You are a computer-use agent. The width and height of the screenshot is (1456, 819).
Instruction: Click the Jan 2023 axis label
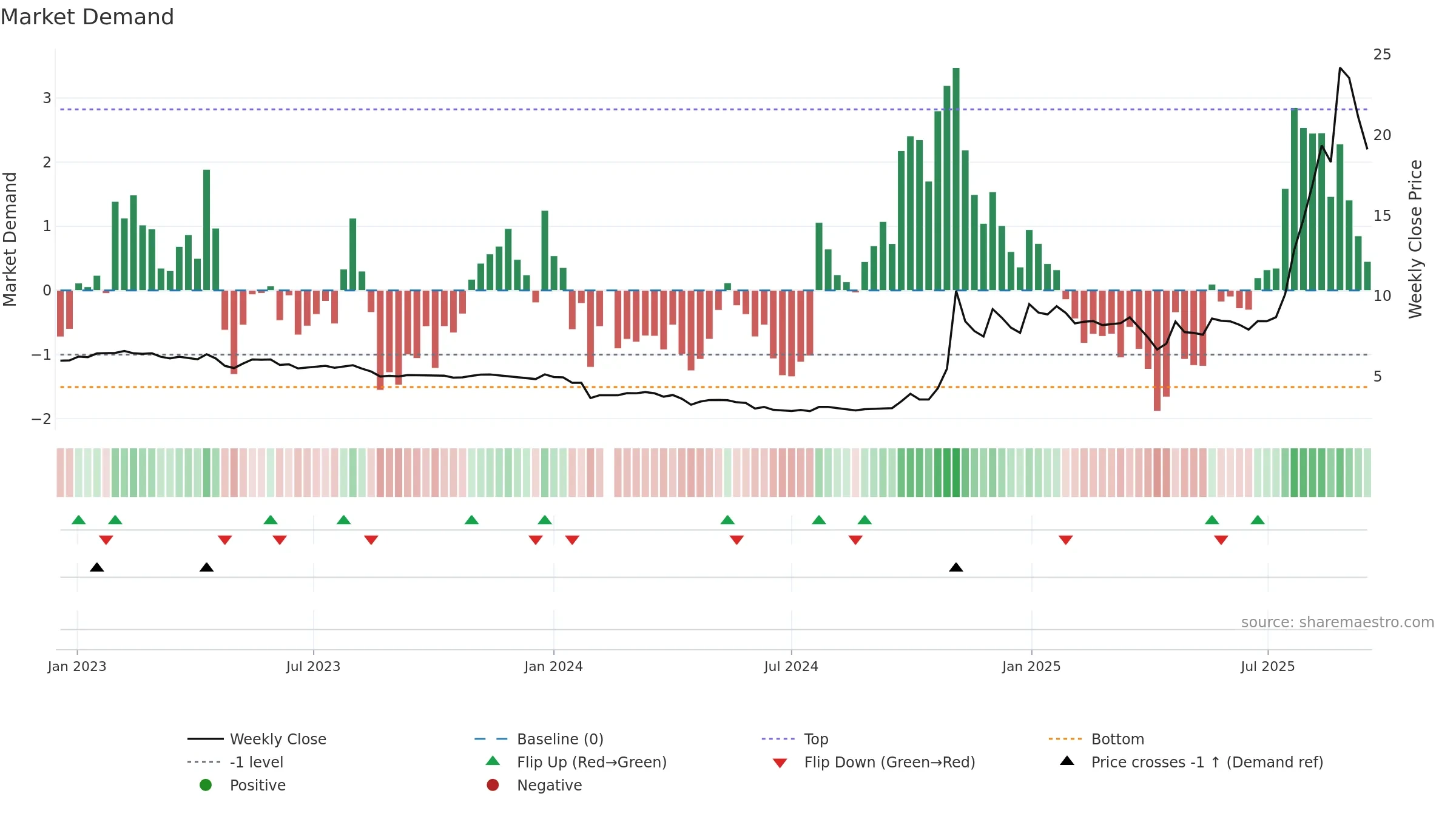77,667
